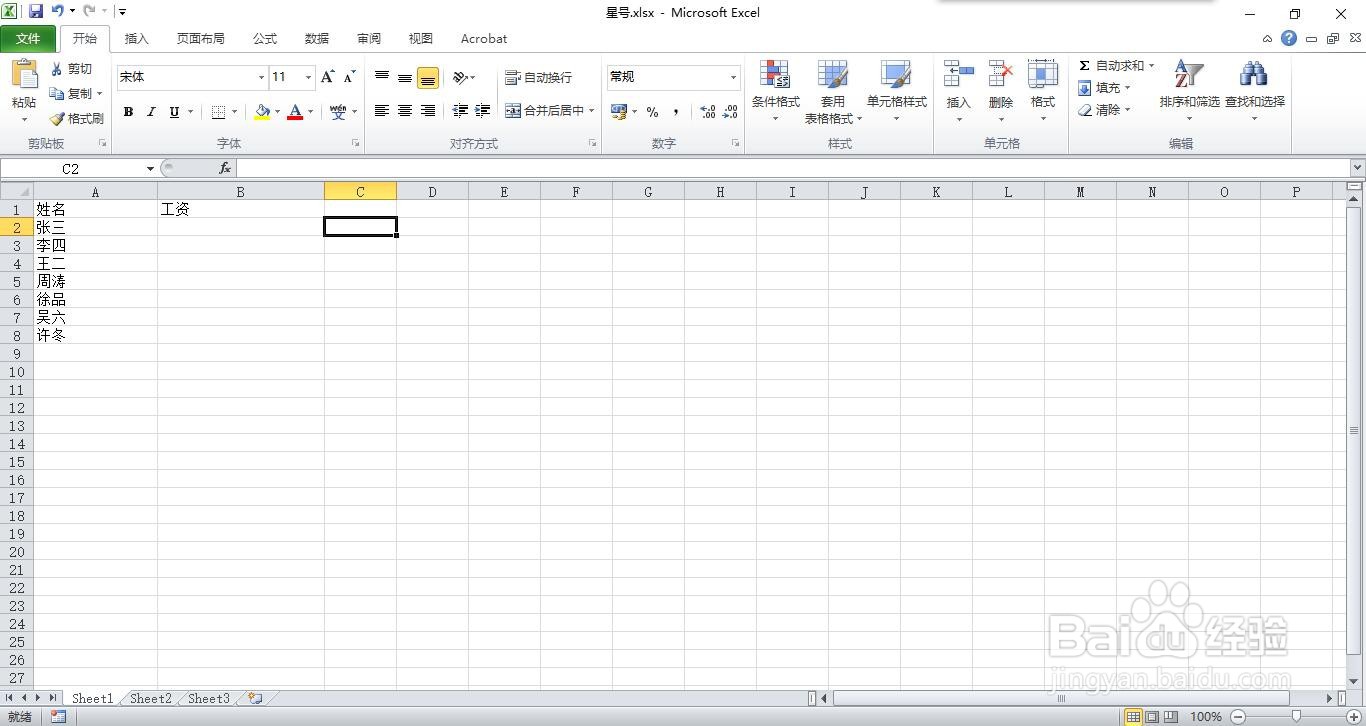Viewport: 1366px width, 726px height.
Task: Open the File (文件) tab
Action: click(x=28, y=38)
